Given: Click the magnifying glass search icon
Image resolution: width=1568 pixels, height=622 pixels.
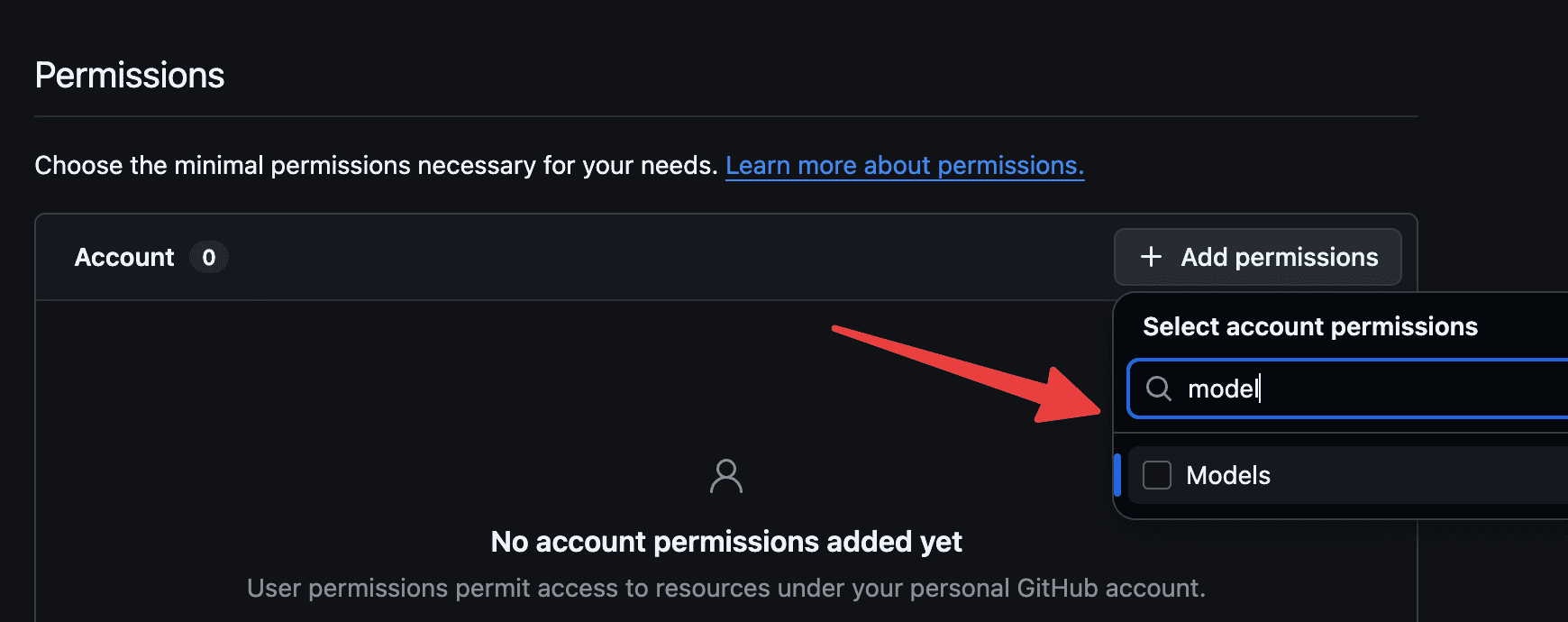Looking at the screenshot, I should pos(1158,389).
